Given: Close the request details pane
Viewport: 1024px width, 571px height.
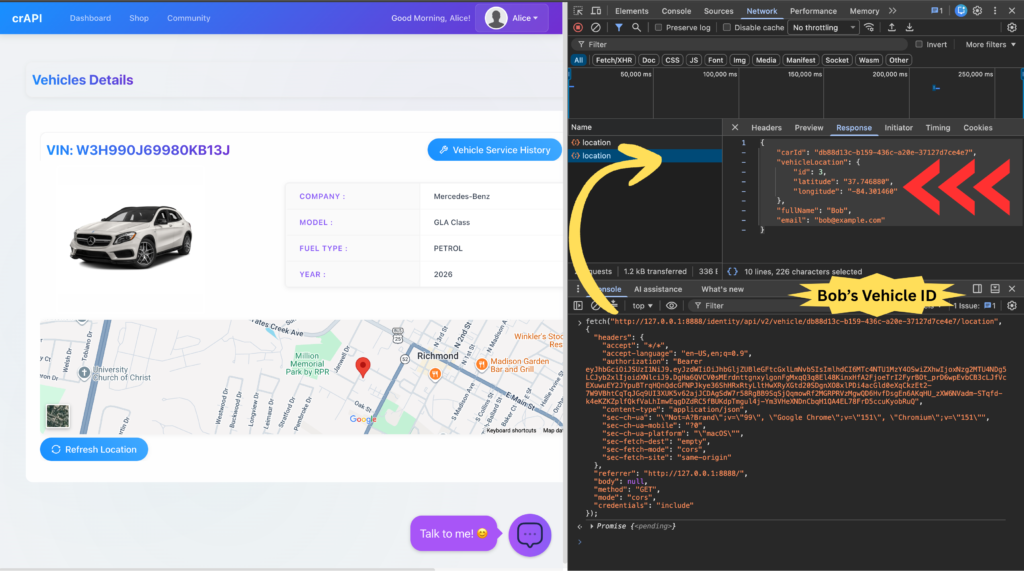Looking at the screenshot, I should click(735, 127).
